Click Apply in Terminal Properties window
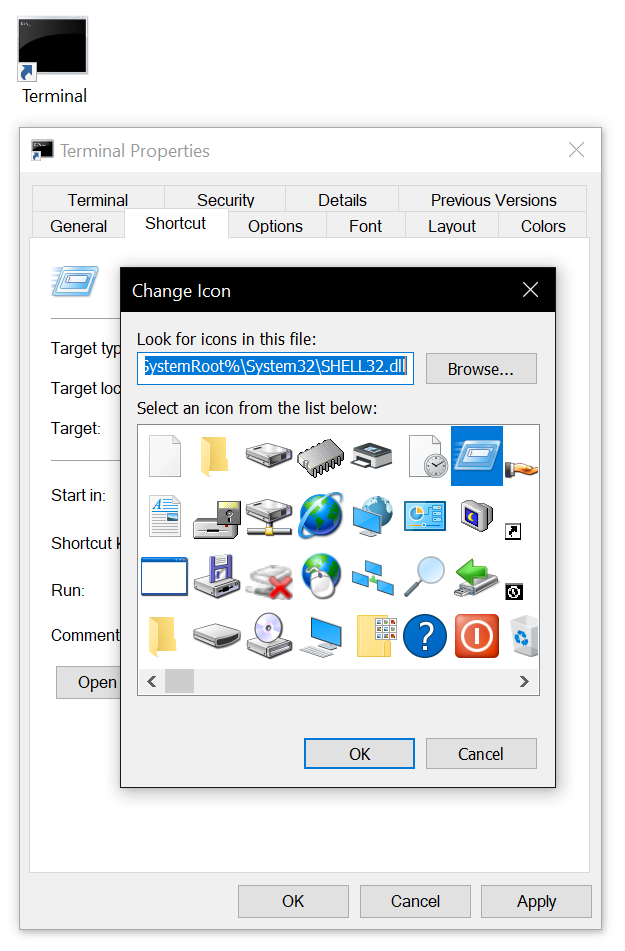Image resolution: width=625 pixels, height=951 pixels. [x=536, y=901]
